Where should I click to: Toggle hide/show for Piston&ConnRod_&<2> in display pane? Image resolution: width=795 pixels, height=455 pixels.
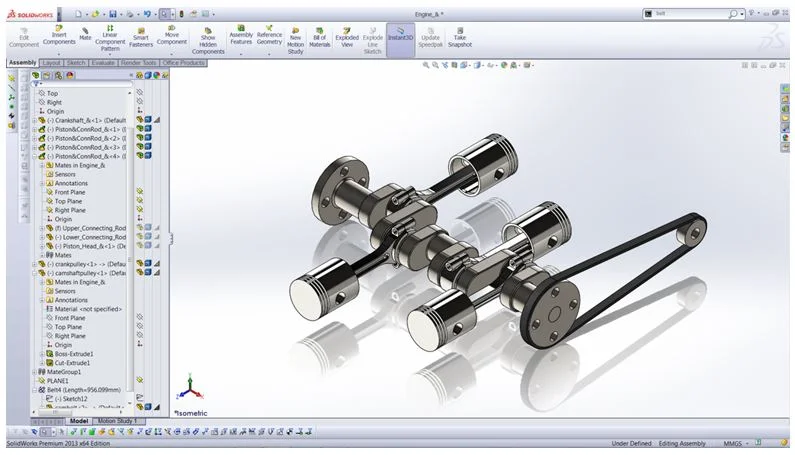tap(139, 138)
